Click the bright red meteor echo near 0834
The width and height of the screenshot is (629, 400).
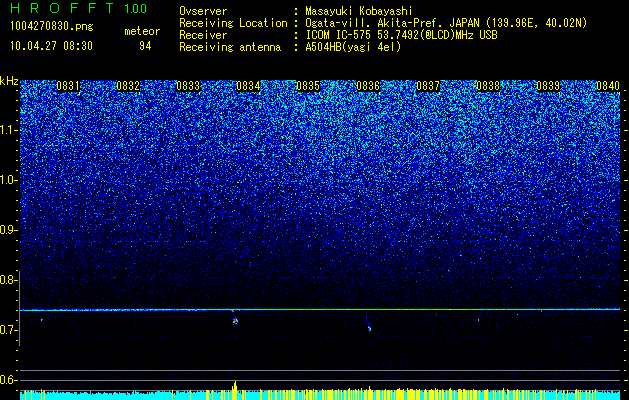point(235,321)
